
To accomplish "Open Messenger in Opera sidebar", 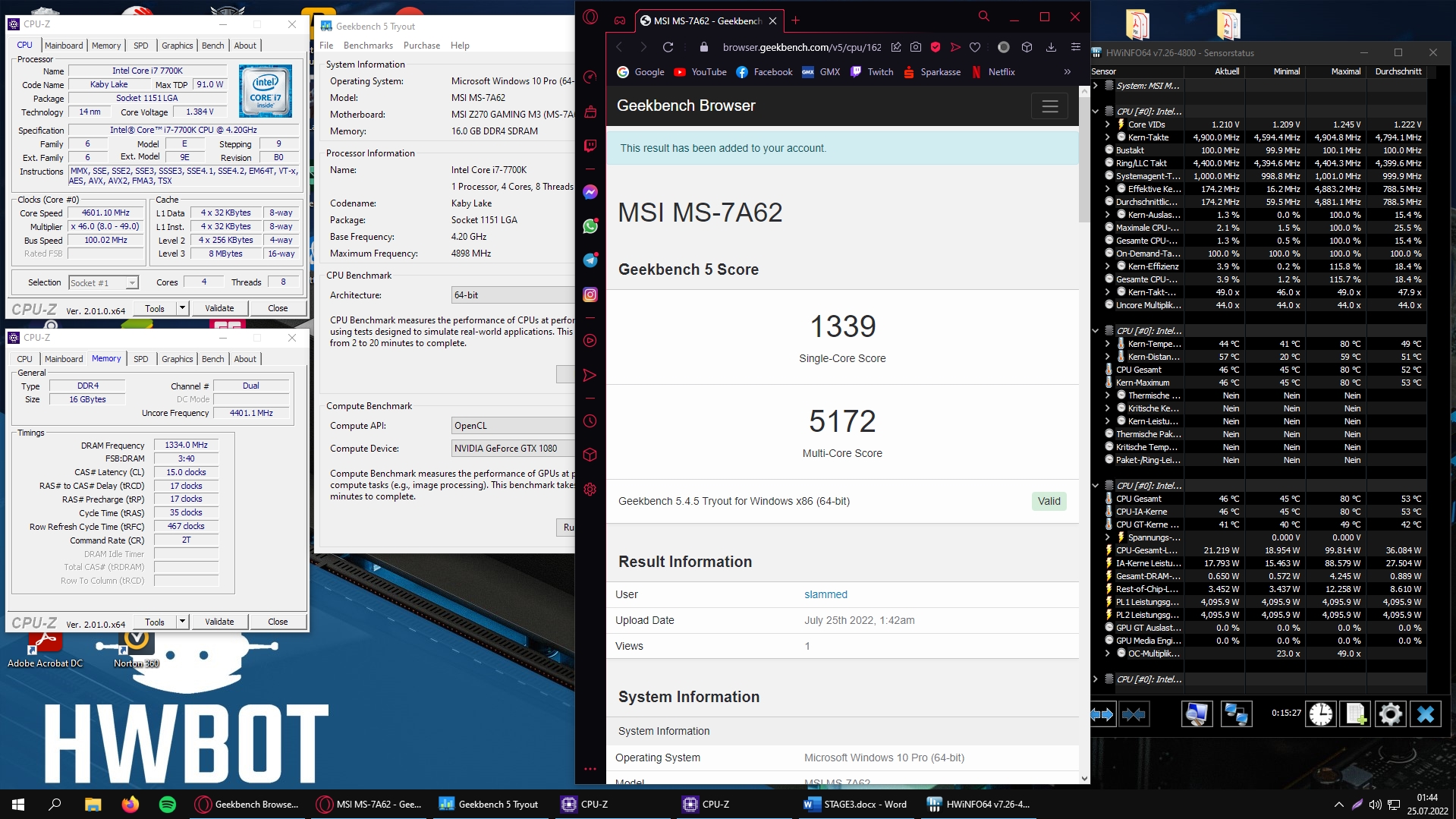I will pos(590,192).
